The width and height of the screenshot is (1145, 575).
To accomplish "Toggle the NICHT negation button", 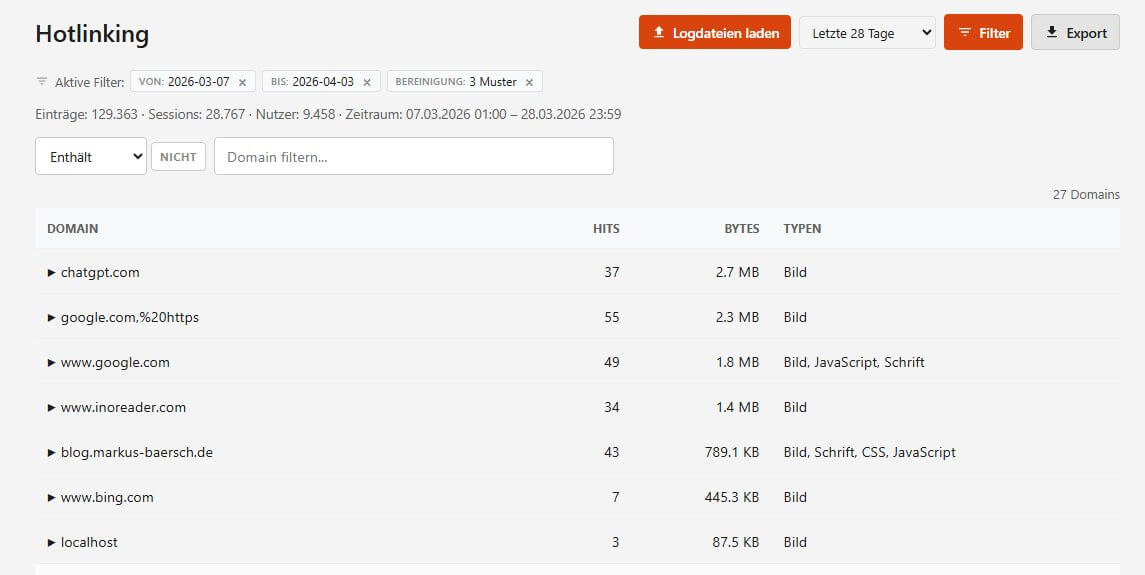I will [178, 156].
